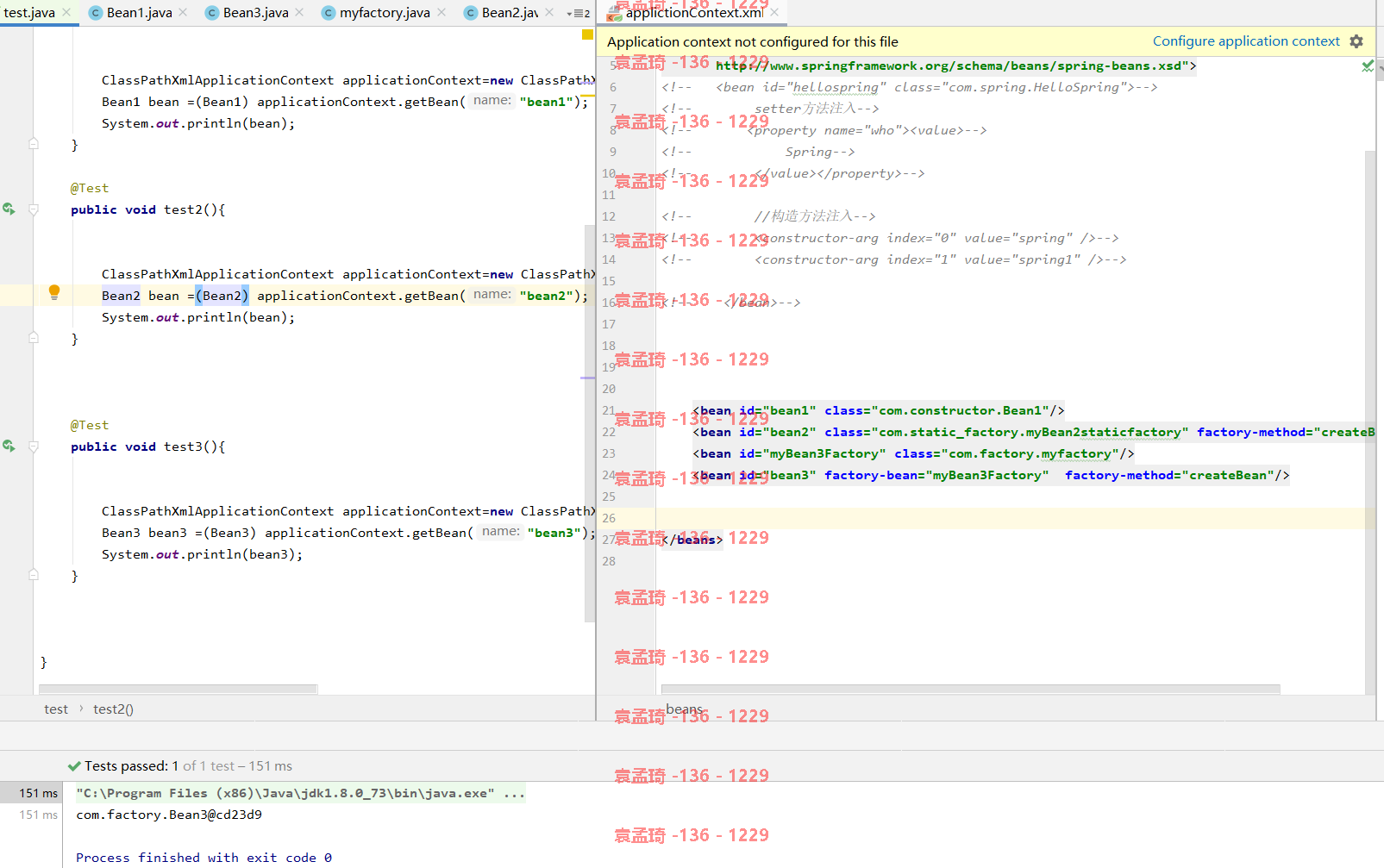
Task: Select the second 151 ms test result row
Action: point(31,815)
